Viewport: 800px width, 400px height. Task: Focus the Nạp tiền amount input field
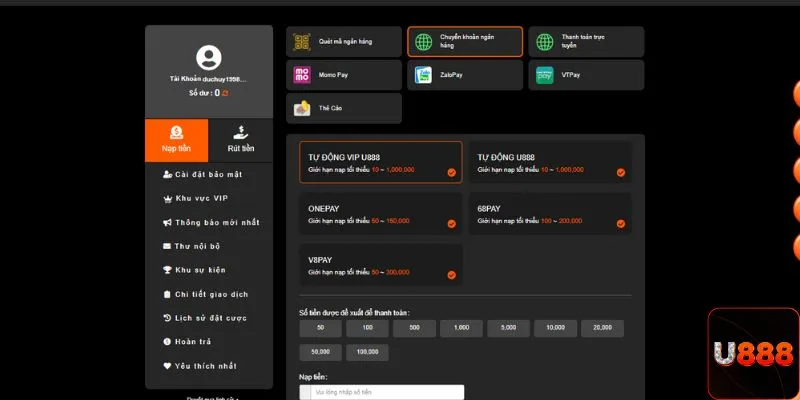pos(382,392)
